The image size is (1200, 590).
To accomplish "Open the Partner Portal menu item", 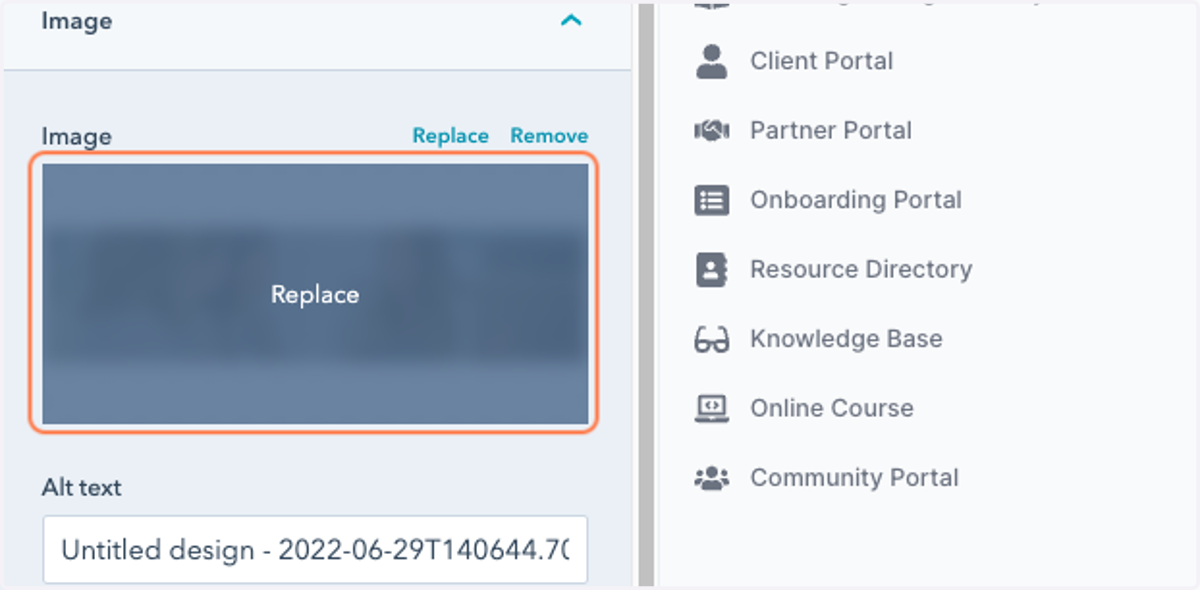I will 831,130.
